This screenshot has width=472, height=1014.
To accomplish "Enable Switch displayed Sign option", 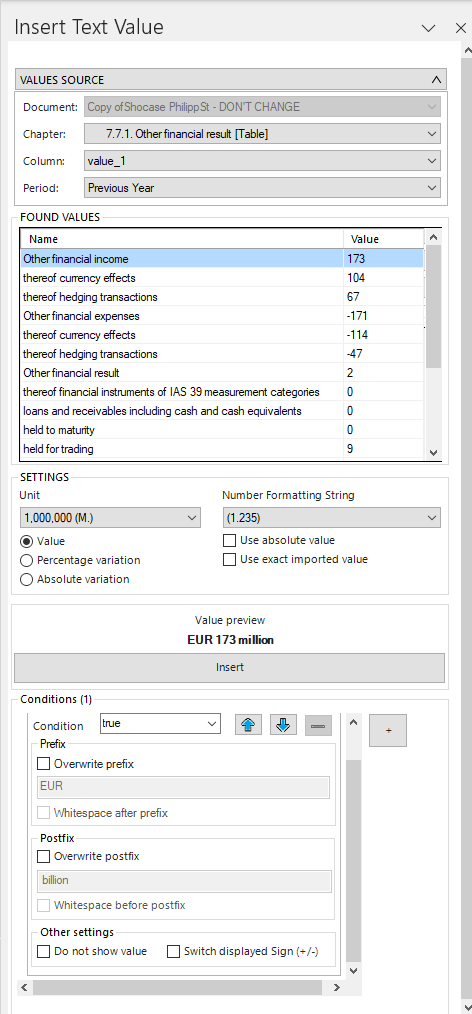I will point(173,951).
